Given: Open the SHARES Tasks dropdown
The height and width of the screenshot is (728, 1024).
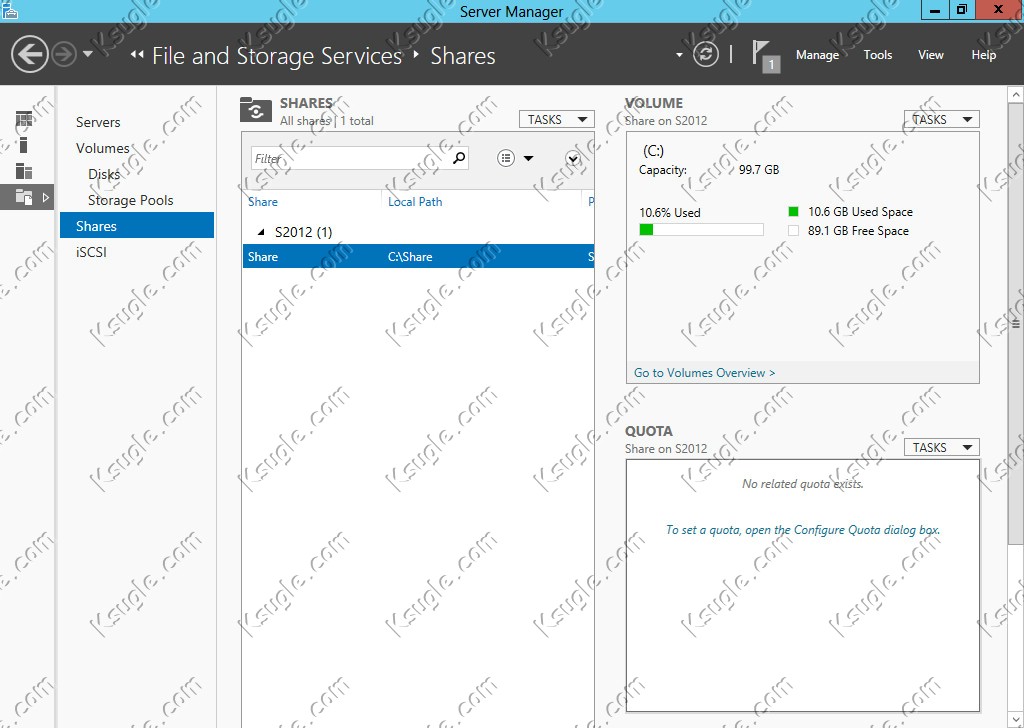Looking at the screenshot, I should pyautogui.click(x=557, y=119).
